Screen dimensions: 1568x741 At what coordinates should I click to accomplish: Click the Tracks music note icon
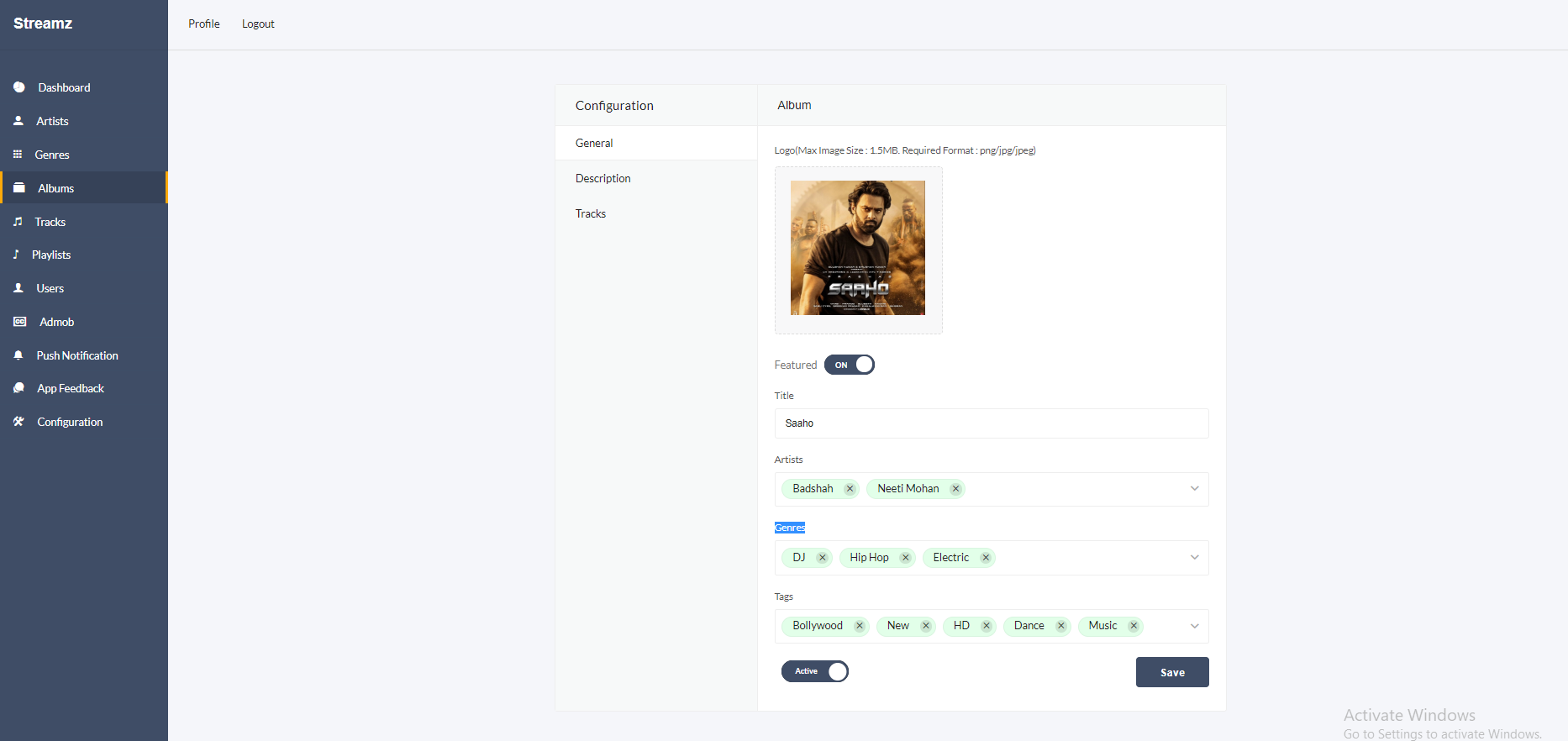(18, 222)
